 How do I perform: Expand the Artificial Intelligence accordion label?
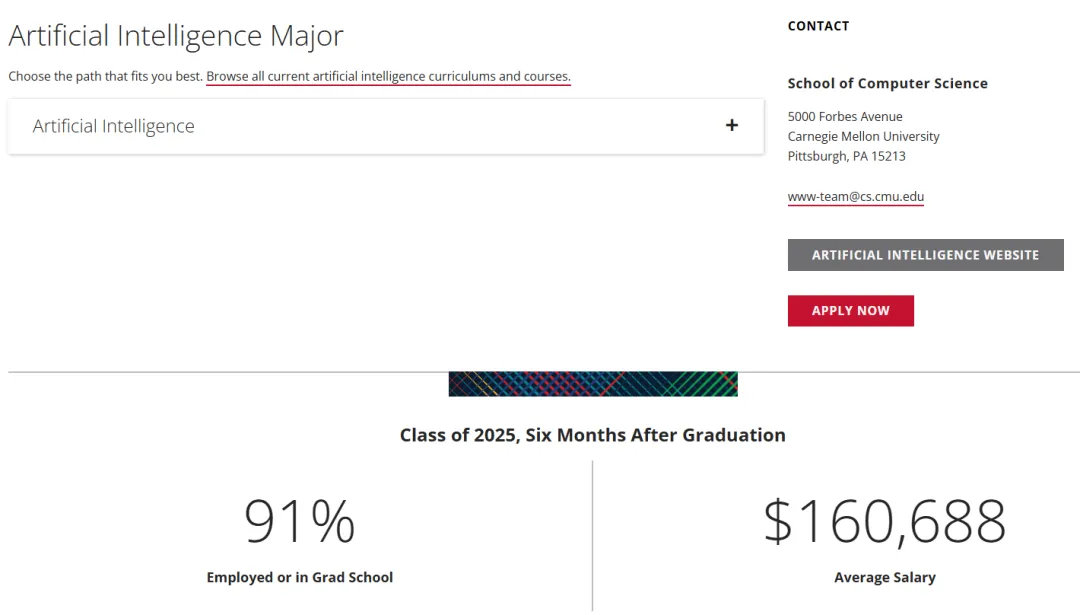[114, 126]
